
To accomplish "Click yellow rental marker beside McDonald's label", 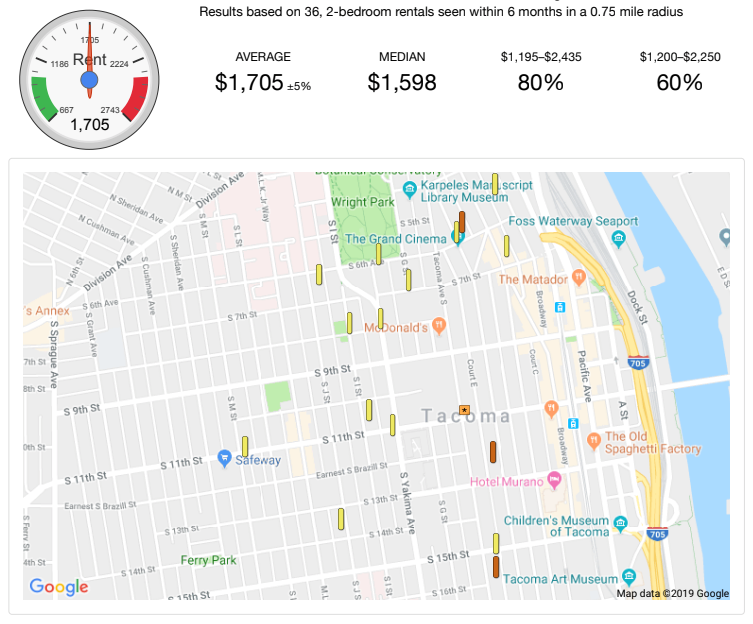I will [x=380, y=319].
